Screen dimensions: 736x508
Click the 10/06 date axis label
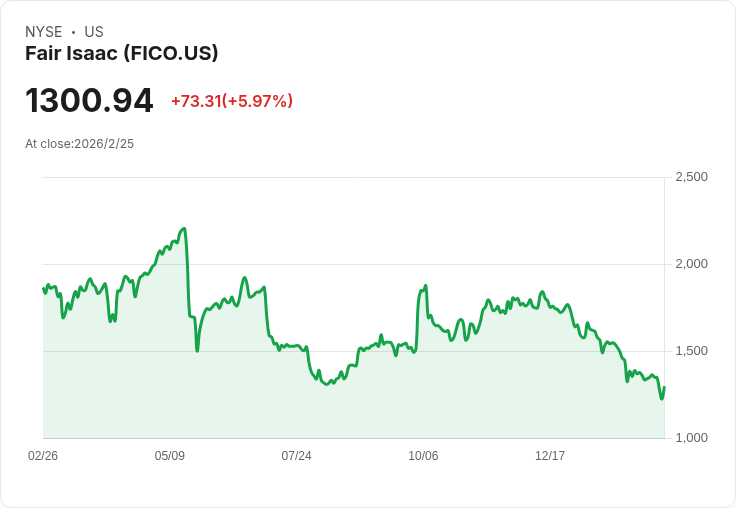click(423, 456)
